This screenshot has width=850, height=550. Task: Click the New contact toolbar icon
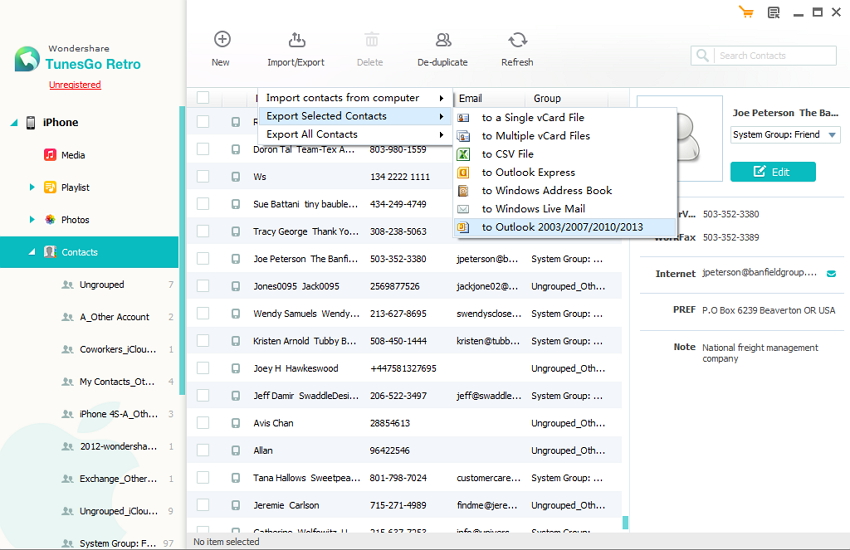tap(221, 40)
